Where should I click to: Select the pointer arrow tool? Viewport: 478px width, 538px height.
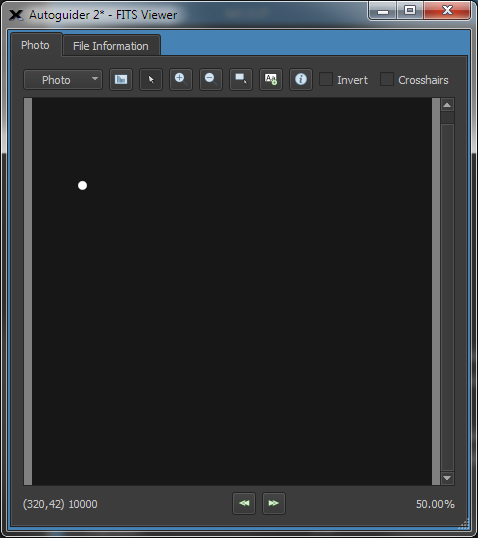point(151,80)
